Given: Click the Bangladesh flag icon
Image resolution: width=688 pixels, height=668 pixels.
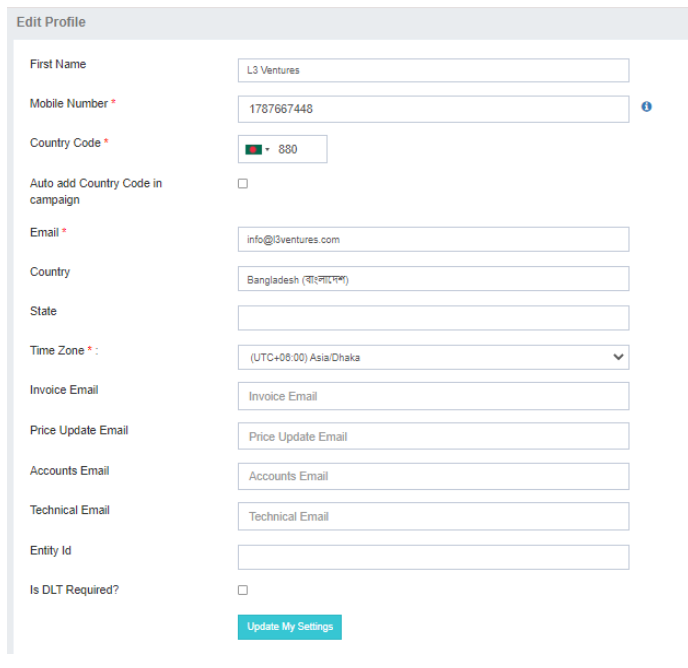Looking at the screenshot, I should point(252,149).
